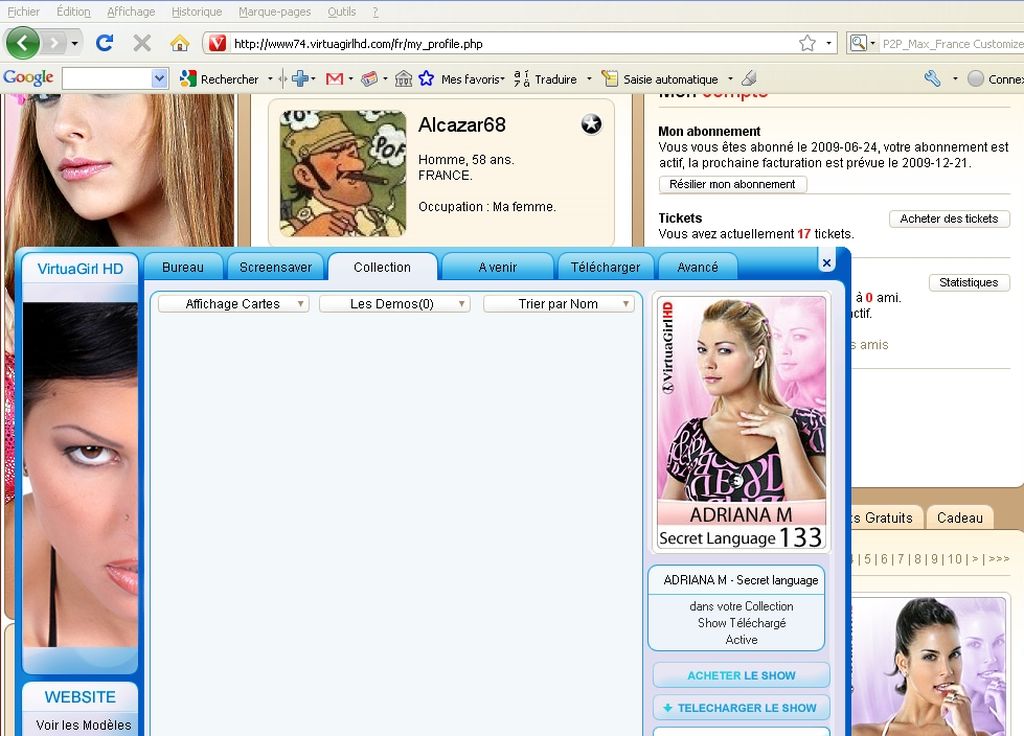Click the blue plus icon in the Google toolbar
Viewport: 1024px width, 736px height.
tap(300, 79)
